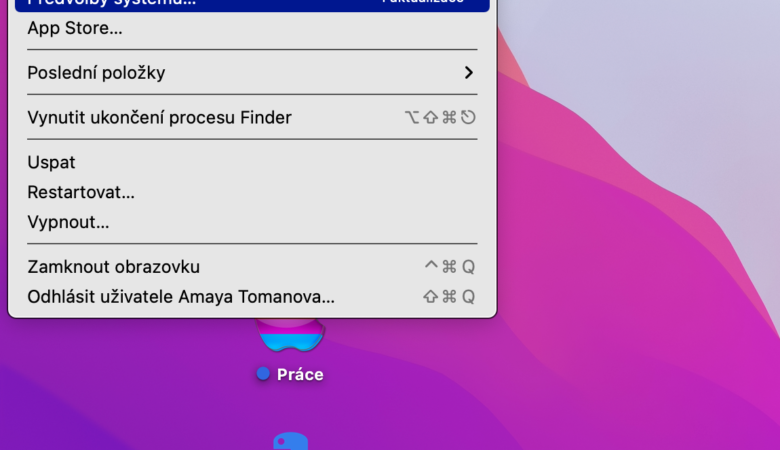Select the Práce label text on desktop

(x=300, y=374)
